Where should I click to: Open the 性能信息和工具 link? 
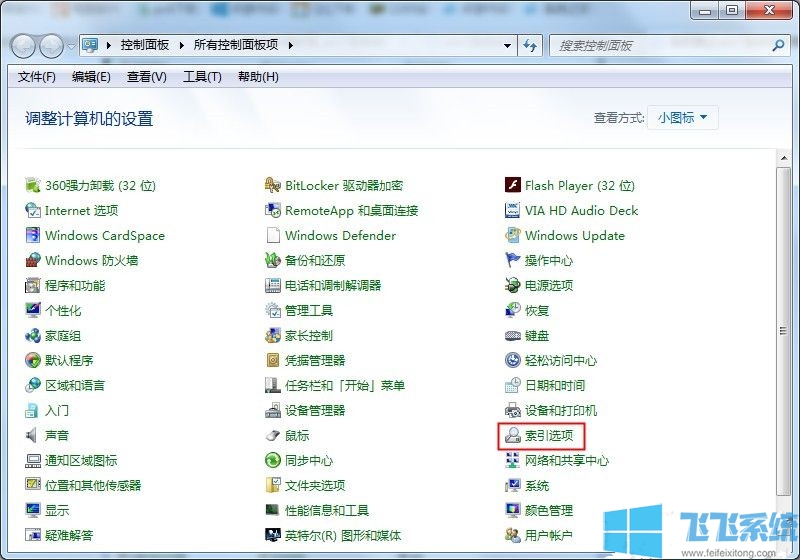tap(327, 511)
